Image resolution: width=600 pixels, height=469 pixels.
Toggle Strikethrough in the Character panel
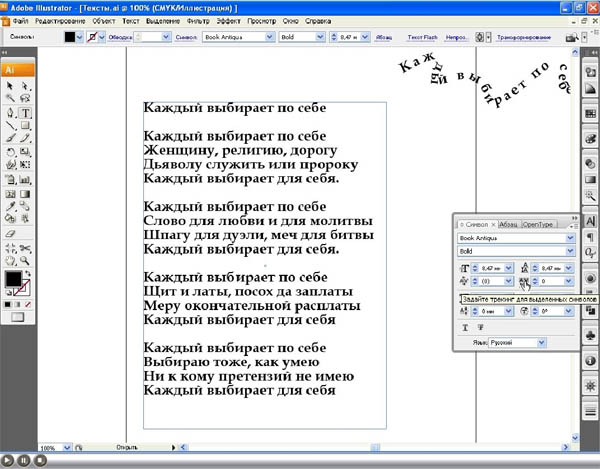481,326
